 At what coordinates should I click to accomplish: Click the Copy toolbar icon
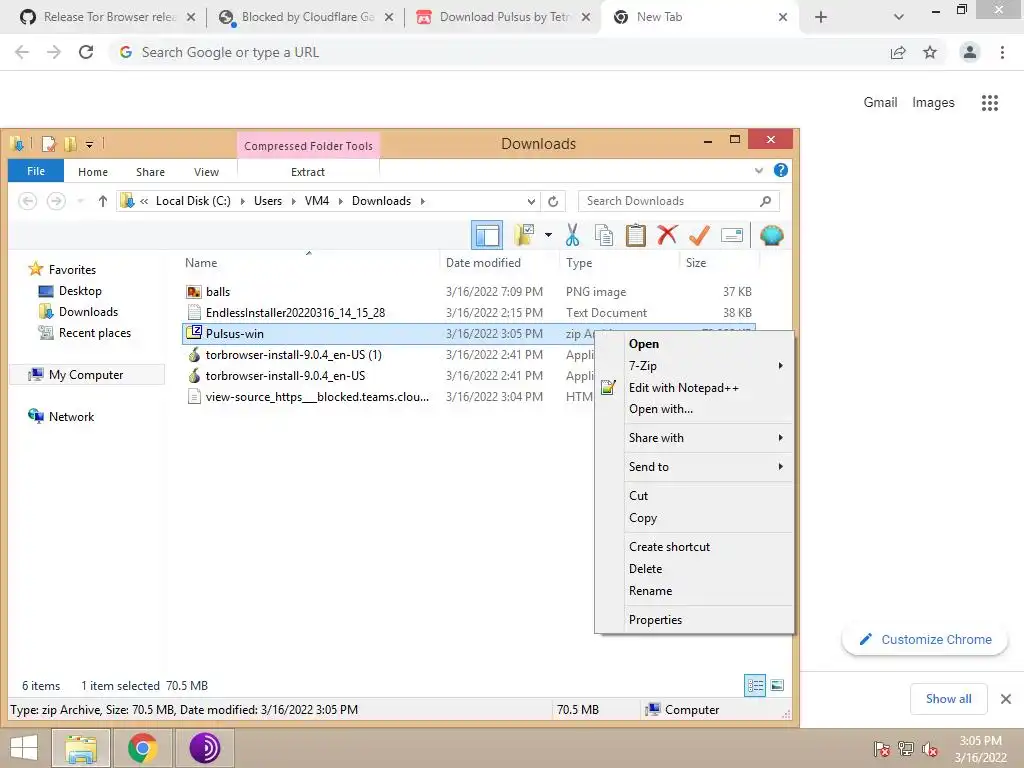pos(604,235)
